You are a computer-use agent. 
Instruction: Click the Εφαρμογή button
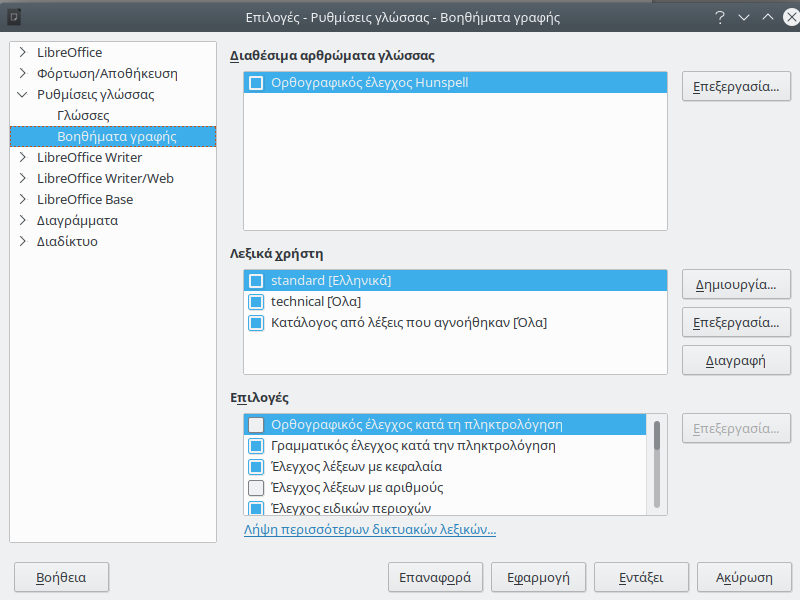tap(538, 577)
